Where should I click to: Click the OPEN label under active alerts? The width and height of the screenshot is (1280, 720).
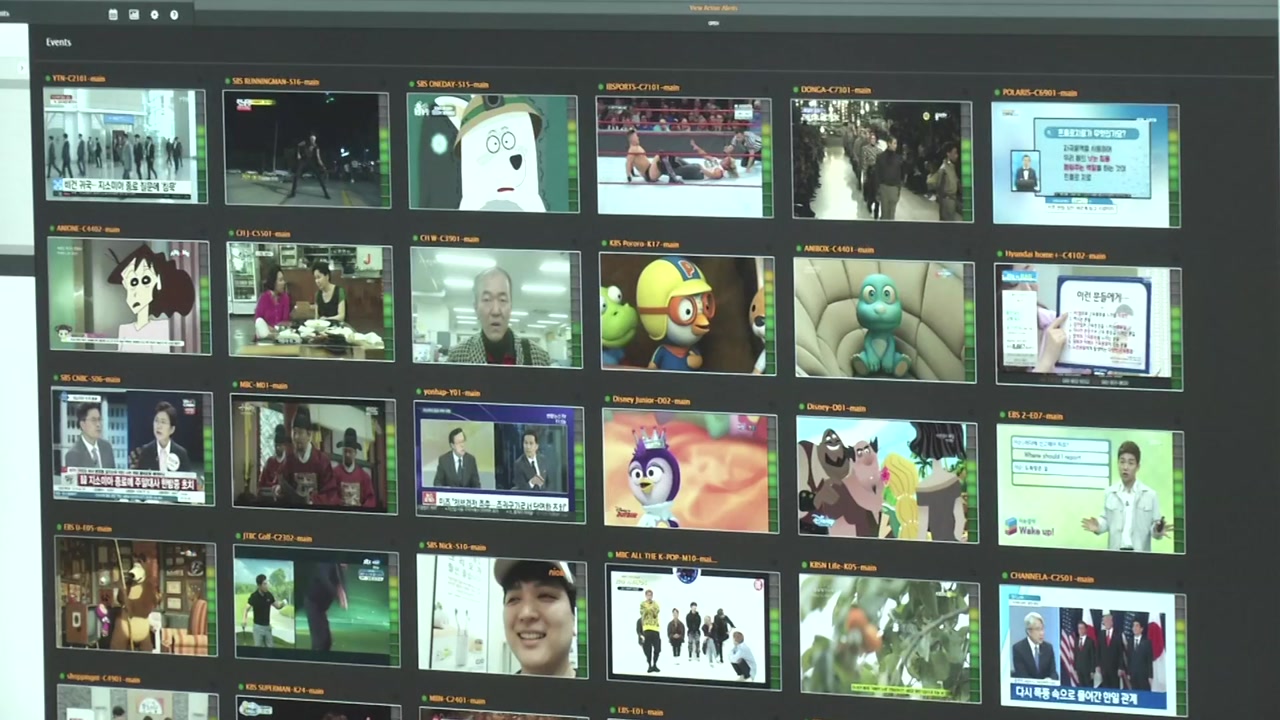click(x=713, y=22)
